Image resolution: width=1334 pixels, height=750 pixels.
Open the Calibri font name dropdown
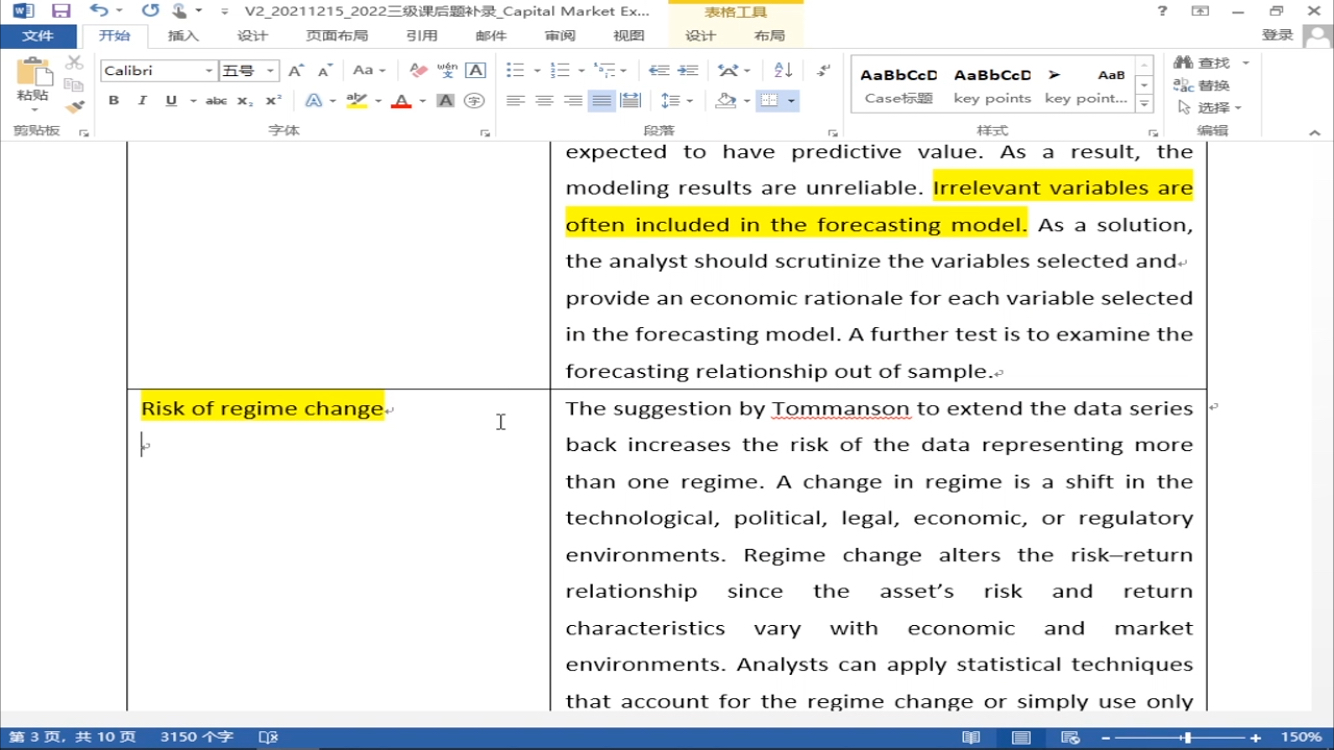pos(209,71)
